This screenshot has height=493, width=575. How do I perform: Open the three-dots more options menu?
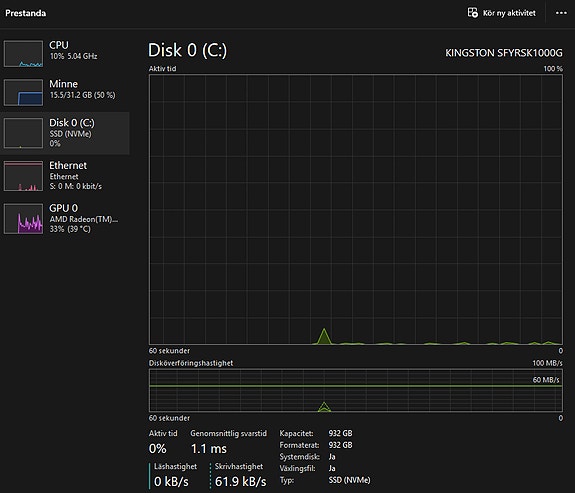point(561,13)
